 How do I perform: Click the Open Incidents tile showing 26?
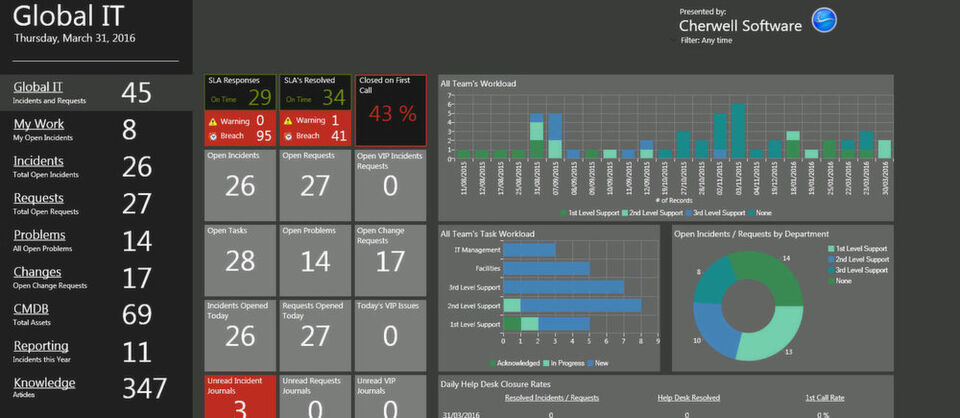240,185
